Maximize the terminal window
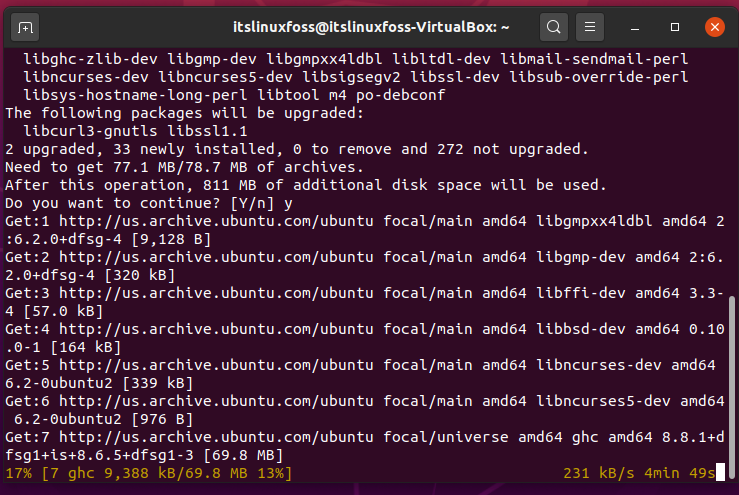Image resolution: width=739 pixels, height=495 pixels. click(675, 27)
